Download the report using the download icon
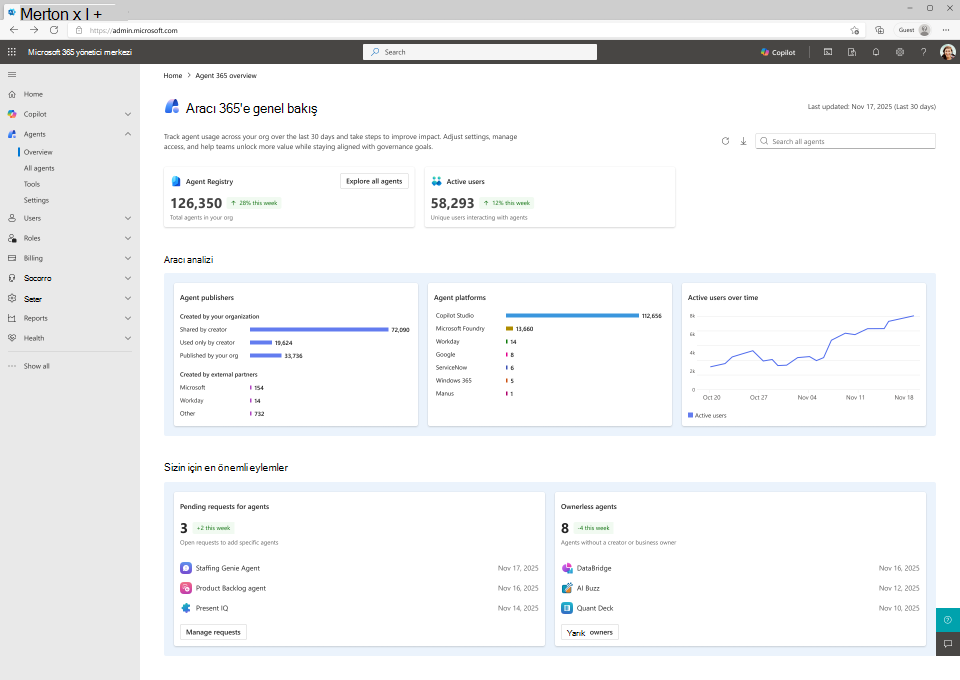Image resolution: width=960 pixels, height=680 pixels. coord(743,141)
